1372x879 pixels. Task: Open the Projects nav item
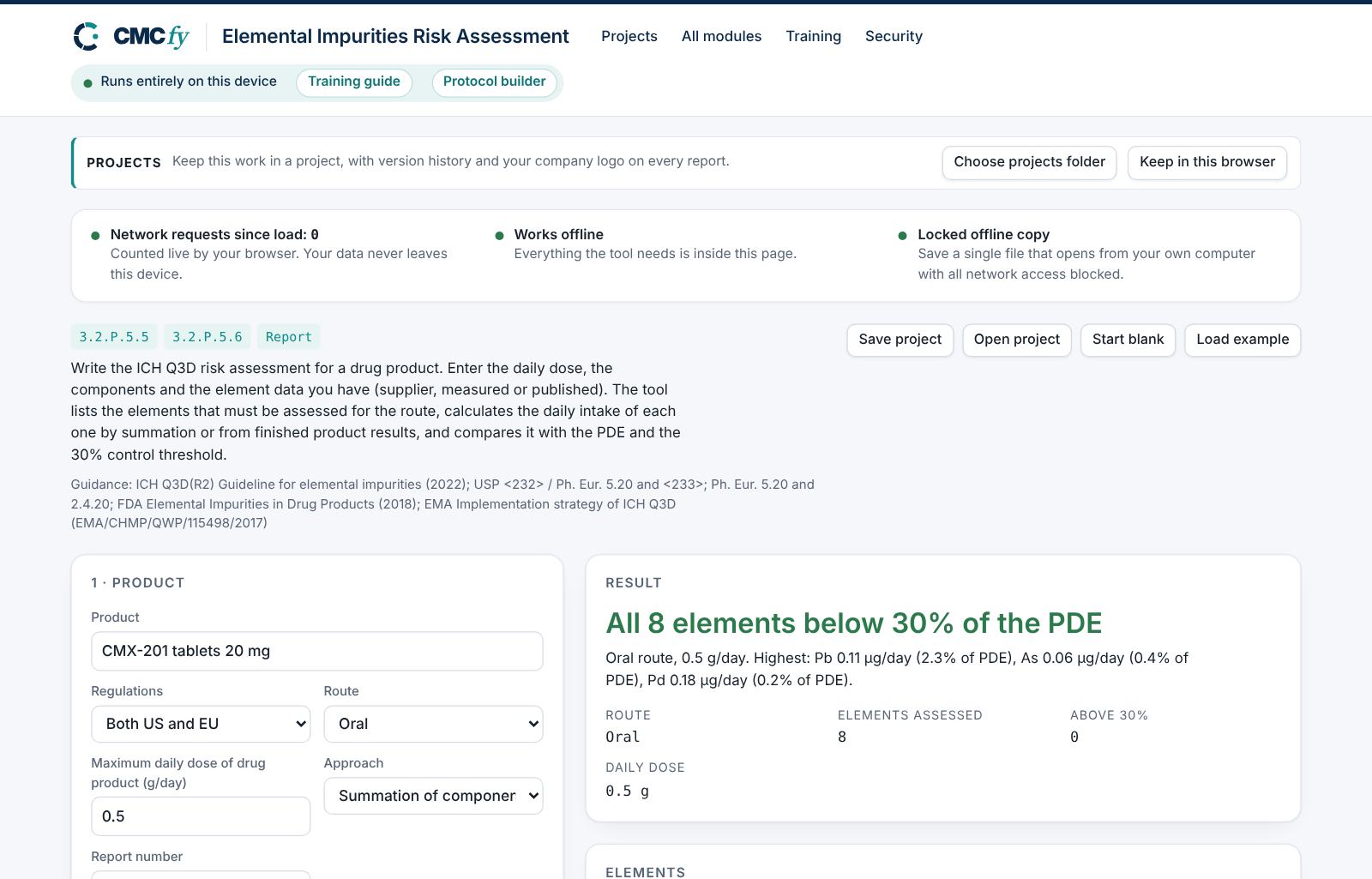(x=629, y=36)
